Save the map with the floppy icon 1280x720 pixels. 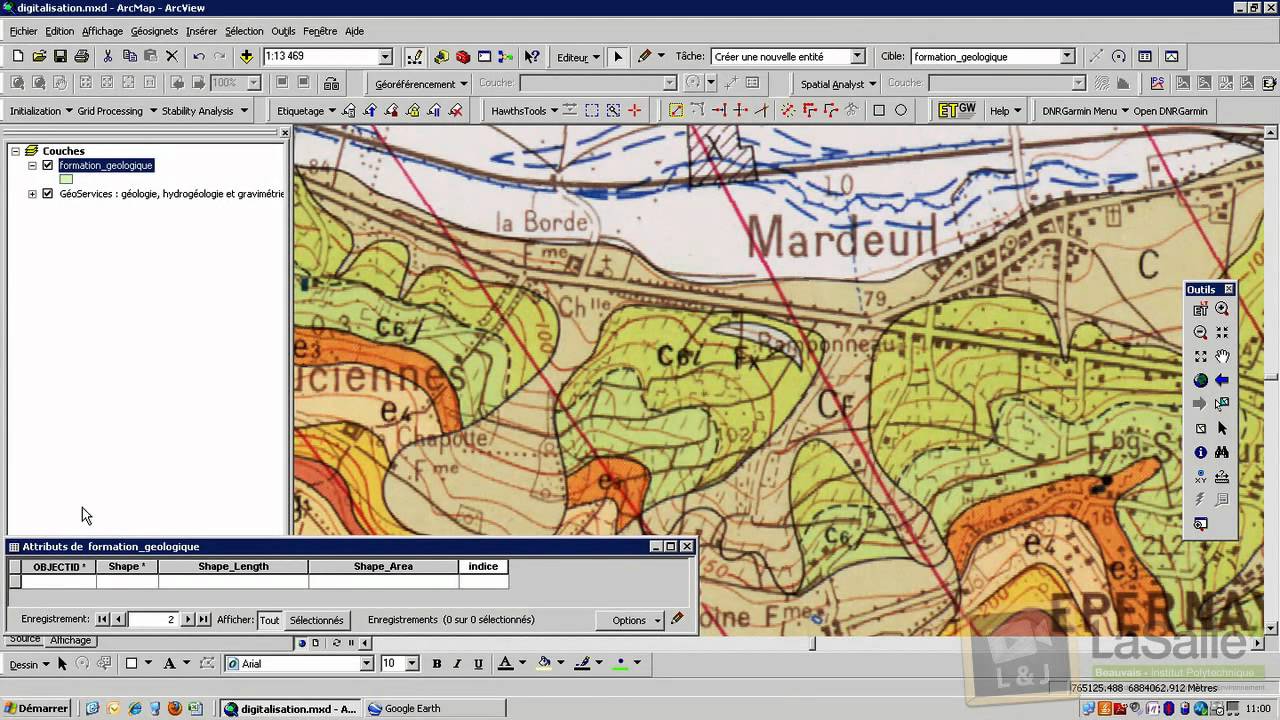pyautogui.click(x=60, y=57)
